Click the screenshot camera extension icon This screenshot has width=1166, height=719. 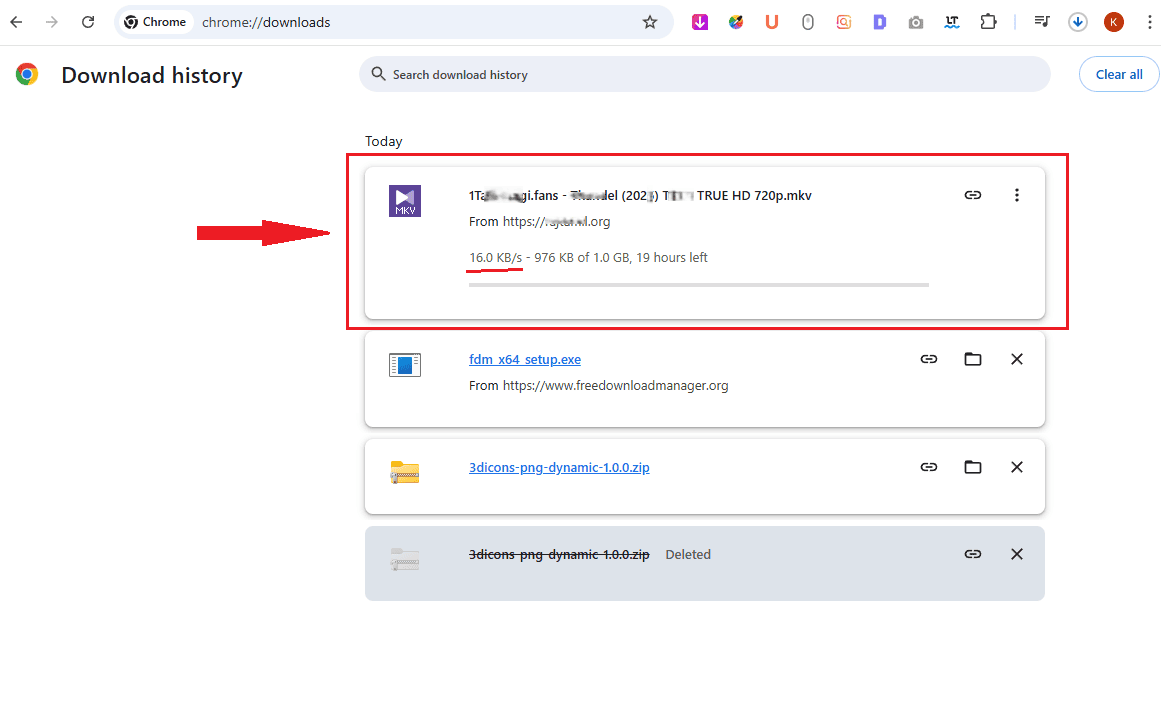point(915,21)
